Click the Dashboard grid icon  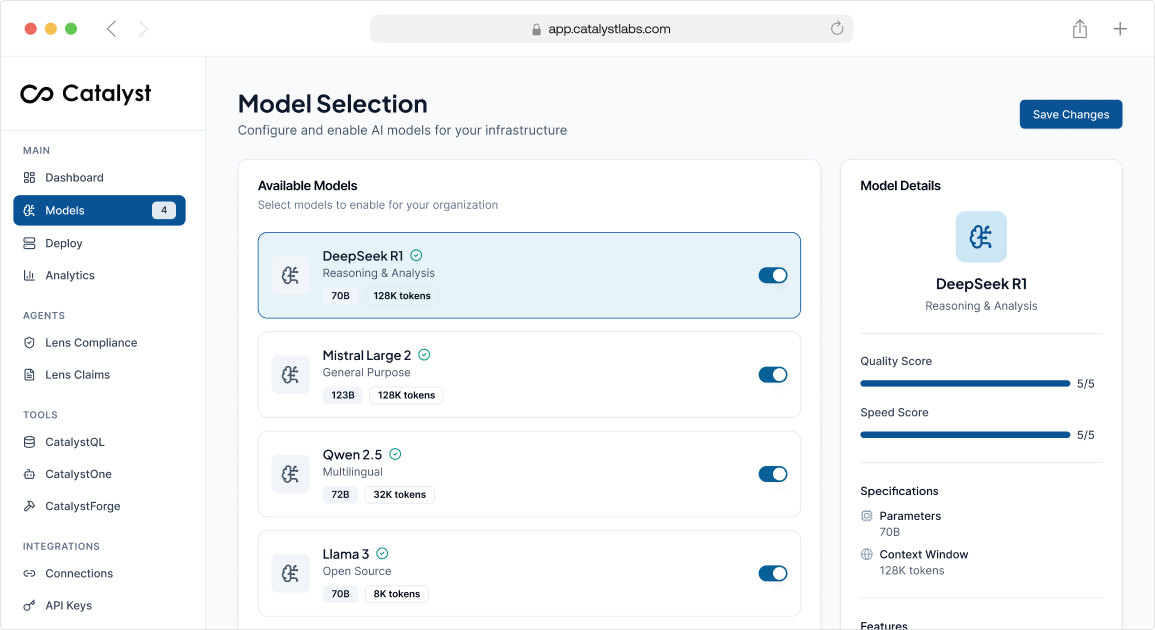29,178
